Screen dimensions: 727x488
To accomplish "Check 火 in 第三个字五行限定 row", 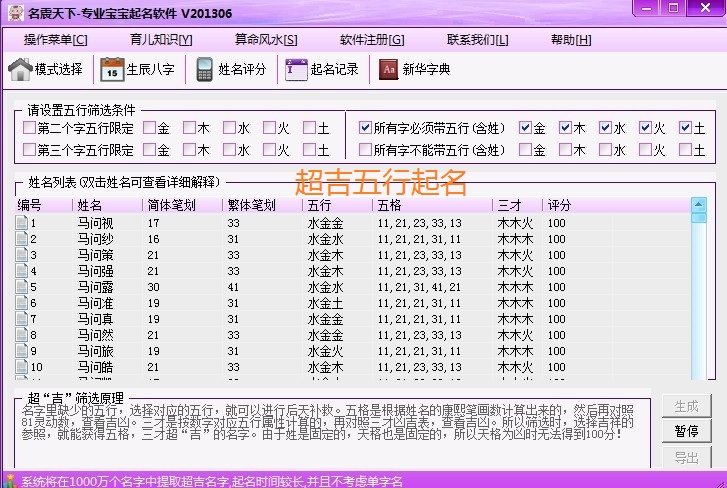I will tap(269, 149).
